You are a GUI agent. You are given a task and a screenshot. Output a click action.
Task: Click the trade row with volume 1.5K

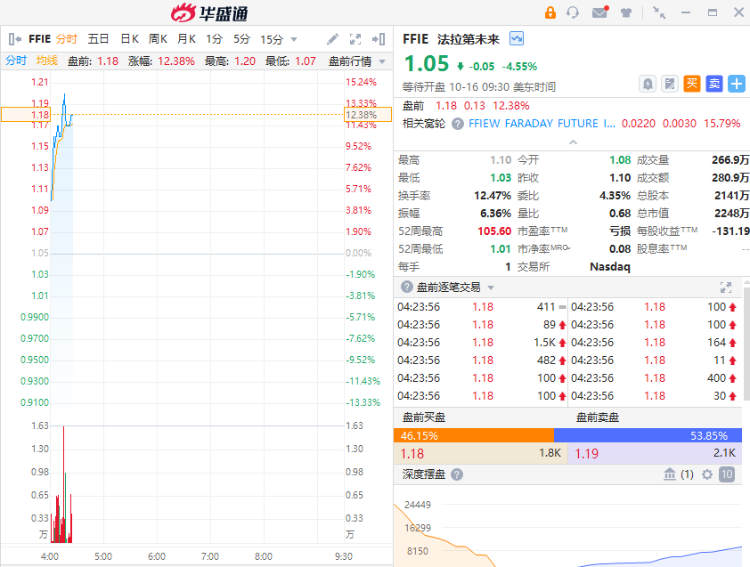[x=481, y=343]
